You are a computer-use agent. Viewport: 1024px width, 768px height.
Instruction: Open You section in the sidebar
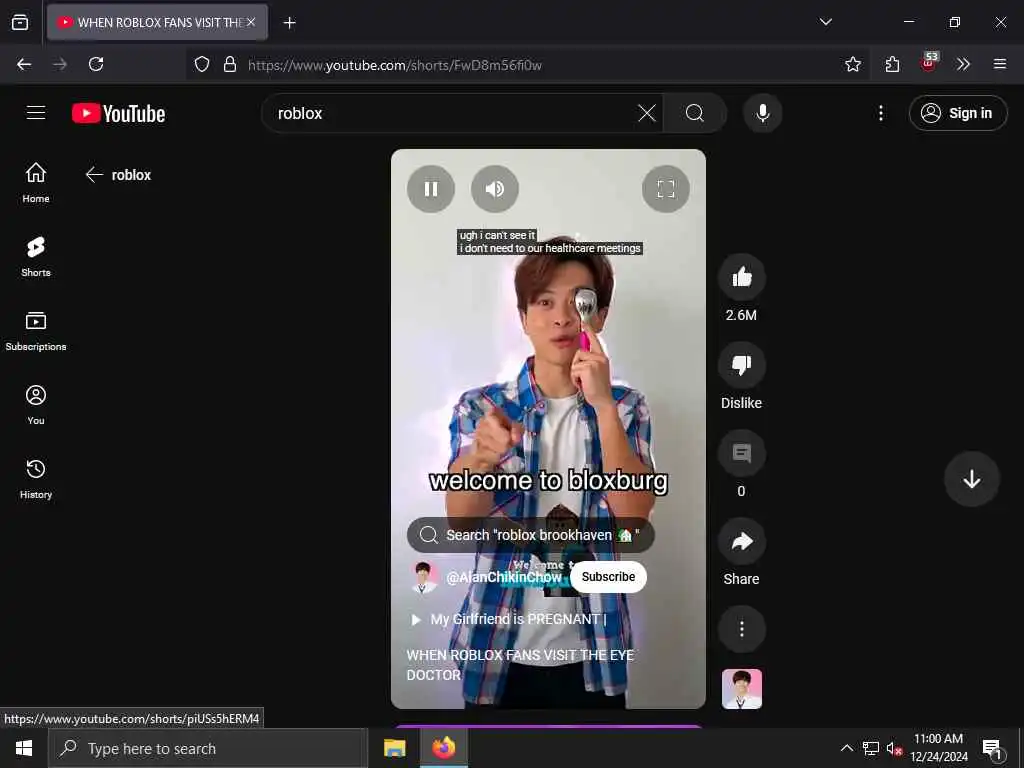tap(36, 405)
